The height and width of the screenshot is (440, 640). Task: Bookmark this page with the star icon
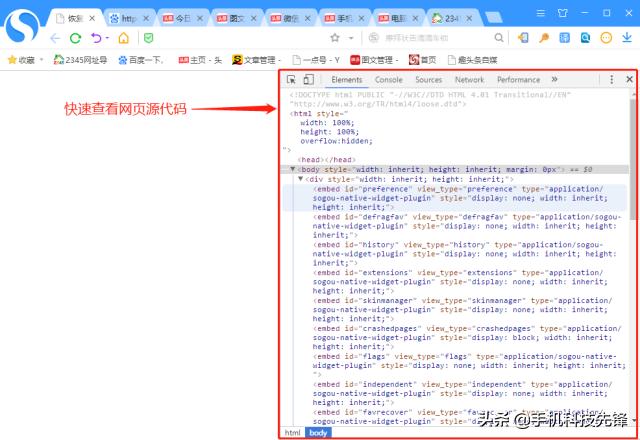pyautogui.click(x=335, y=38)
